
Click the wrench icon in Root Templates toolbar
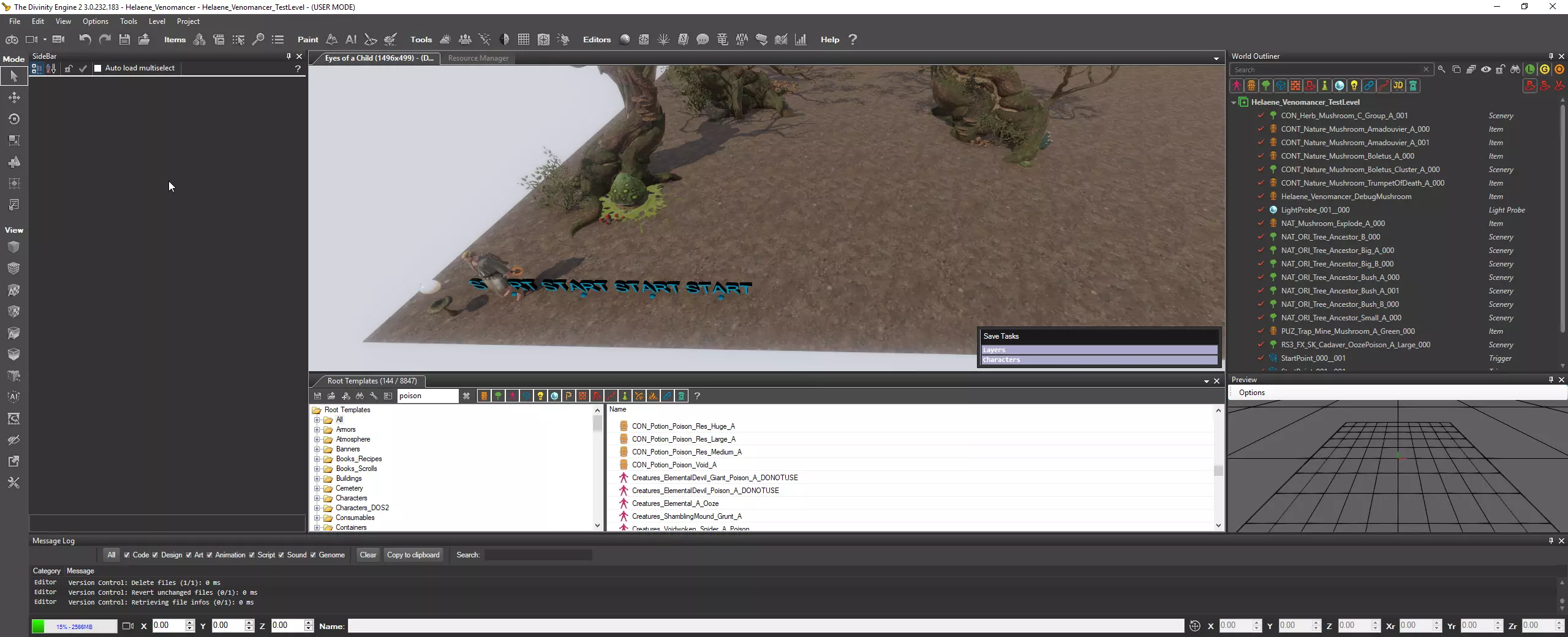point(374,396)
